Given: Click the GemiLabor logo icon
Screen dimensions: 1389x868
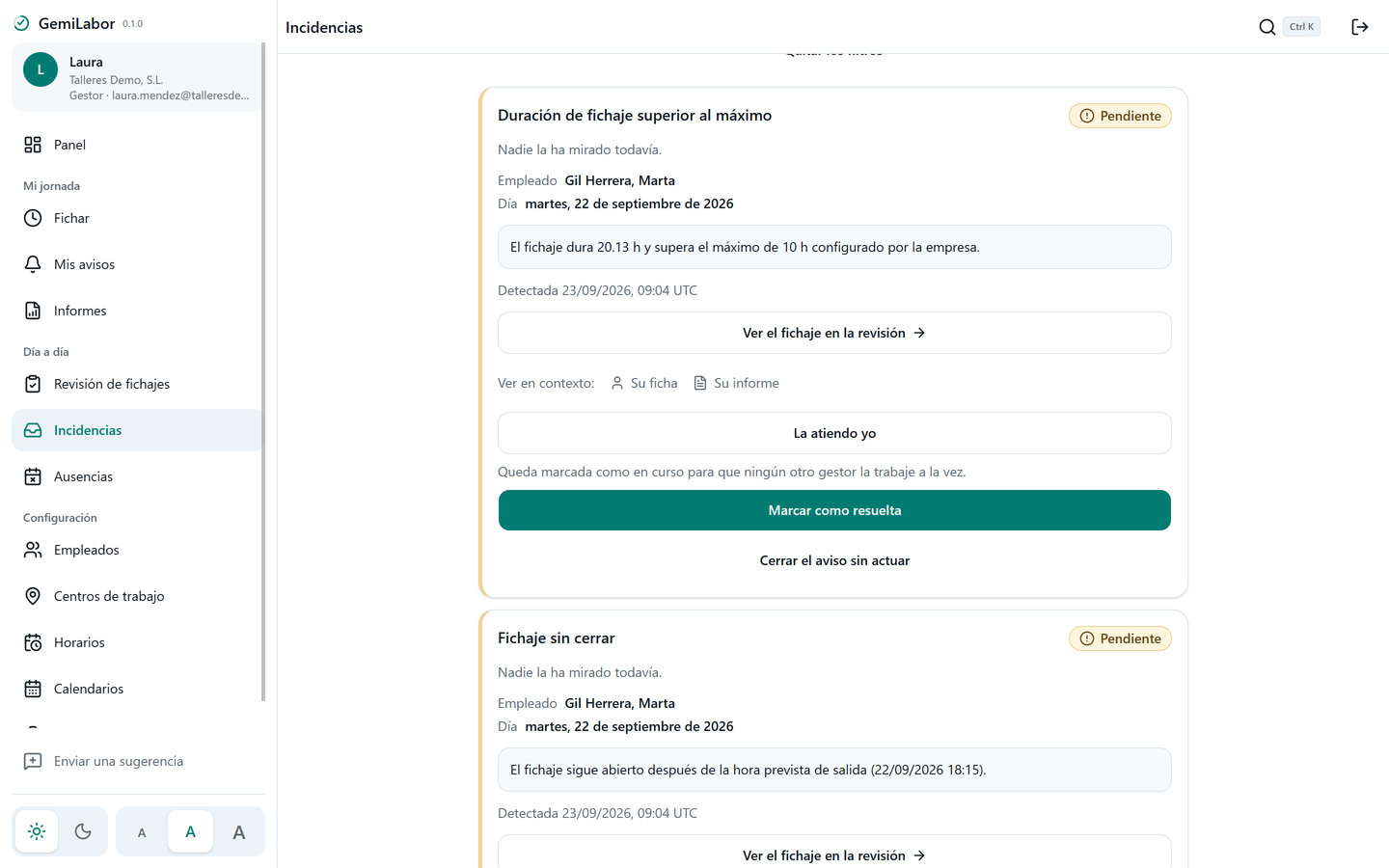Looking at the screenshot, I should 21,23.
